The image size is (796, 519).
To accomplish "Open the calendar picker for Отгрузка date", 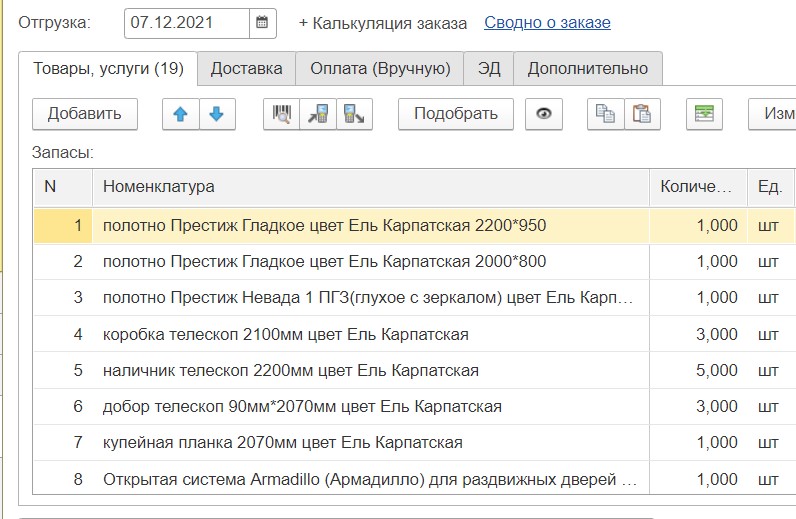I will (x=262, y=23).
